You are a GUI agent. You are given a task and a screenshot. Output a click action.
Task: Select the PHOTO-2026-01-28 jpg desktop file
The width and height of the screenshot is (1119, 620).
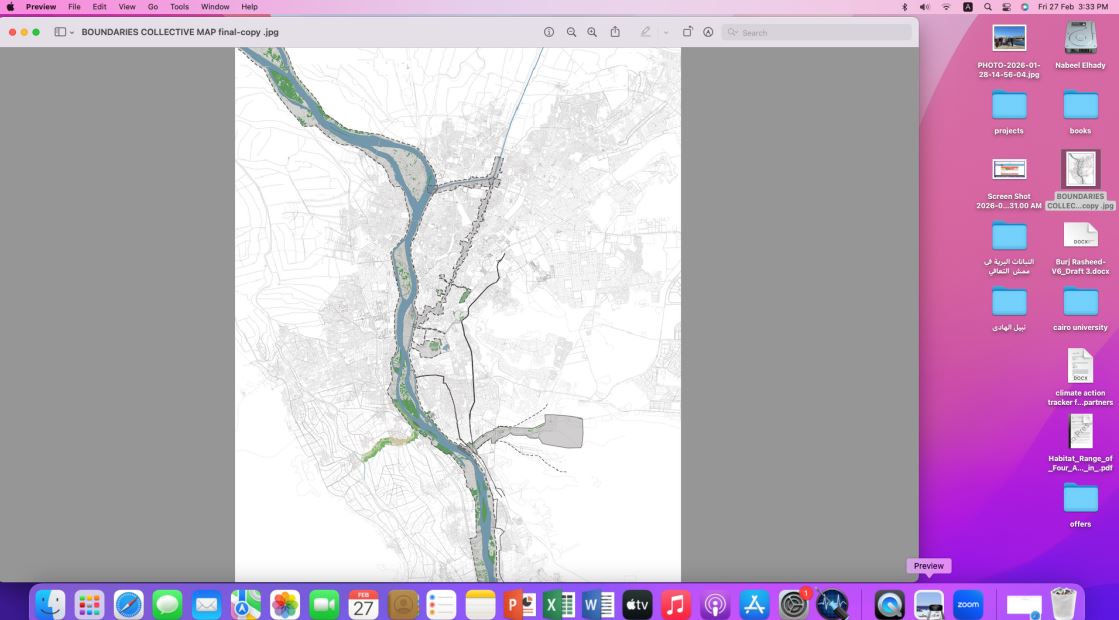click(x=1008, y=50)
